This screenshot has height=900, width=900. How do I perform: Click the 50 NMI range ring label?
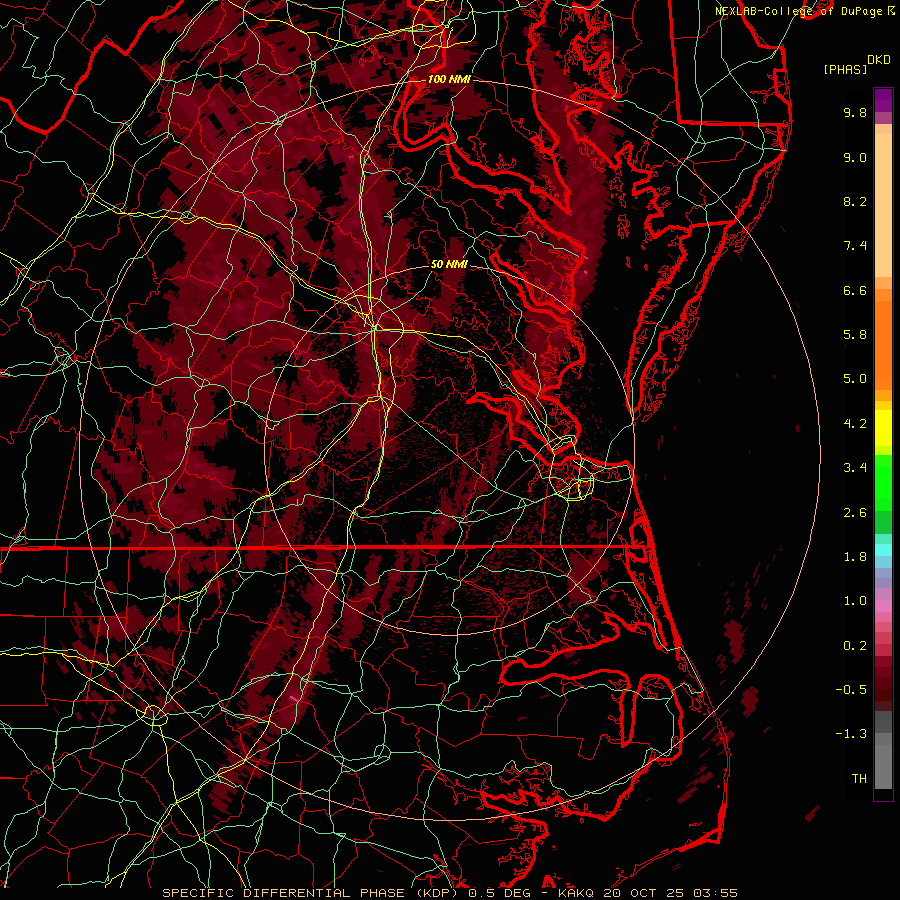coord(449,264)
